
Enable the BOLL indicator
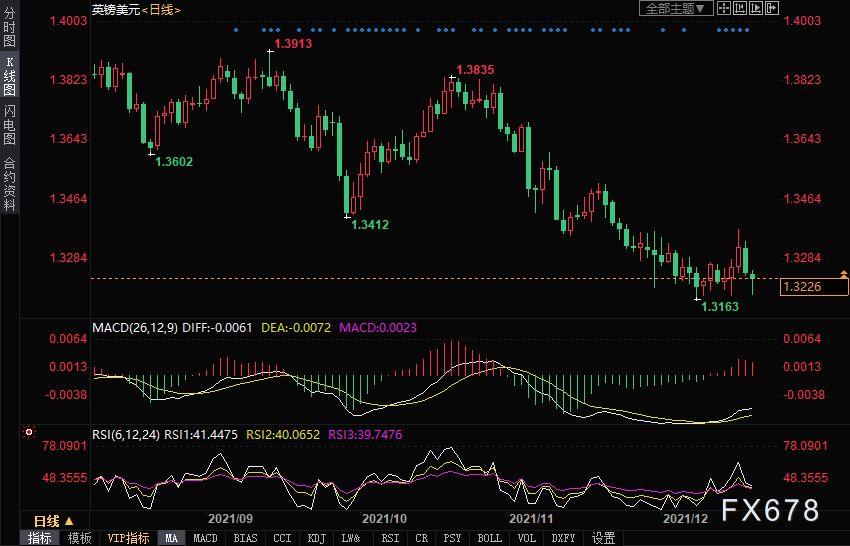tap(489, 538)
